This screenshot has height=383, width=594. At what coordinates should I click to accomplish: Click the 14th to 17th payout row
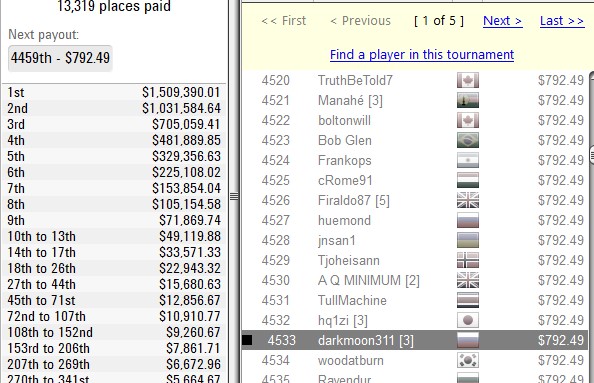[x=114, y=252]
